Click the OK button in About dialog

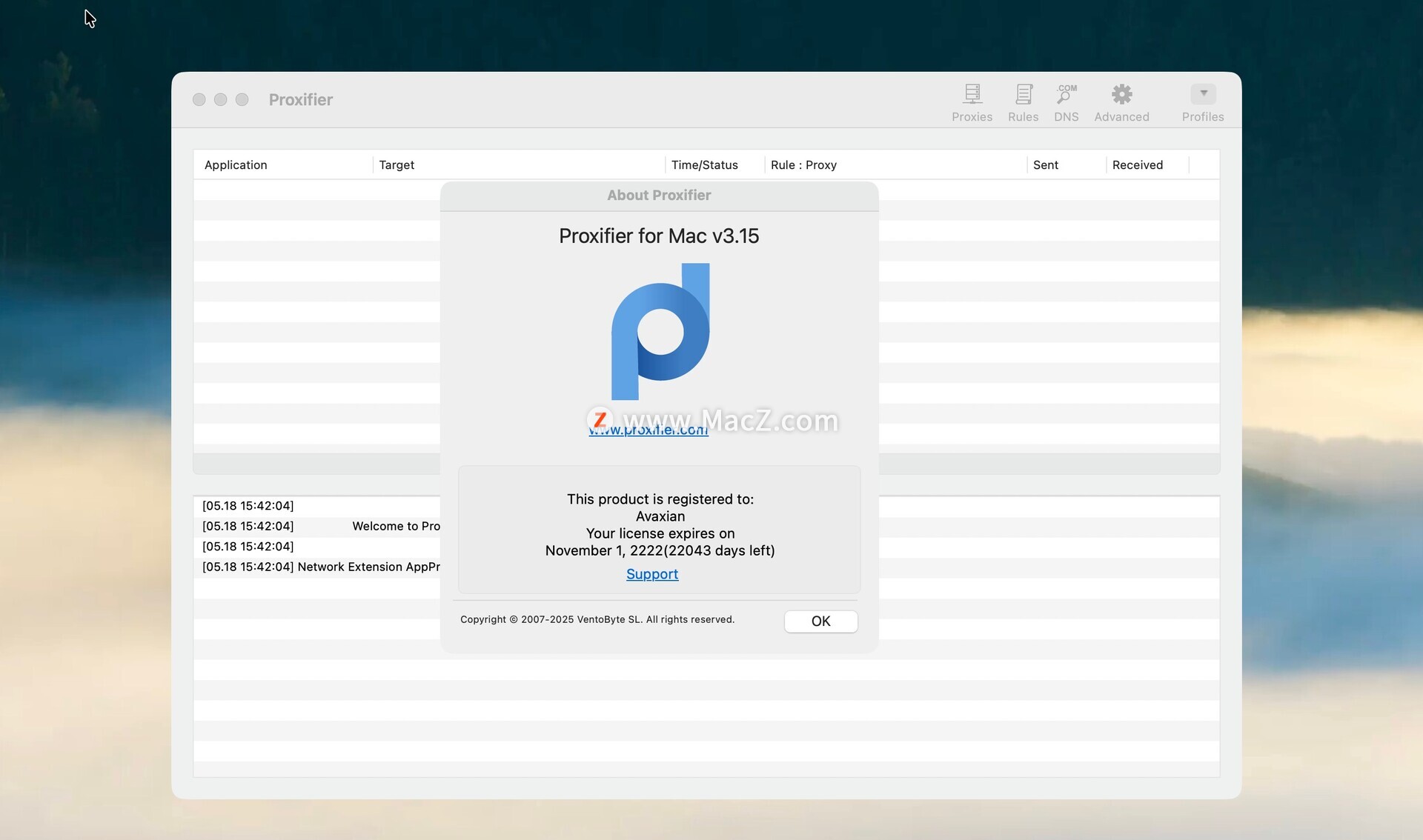coord(820,621)
